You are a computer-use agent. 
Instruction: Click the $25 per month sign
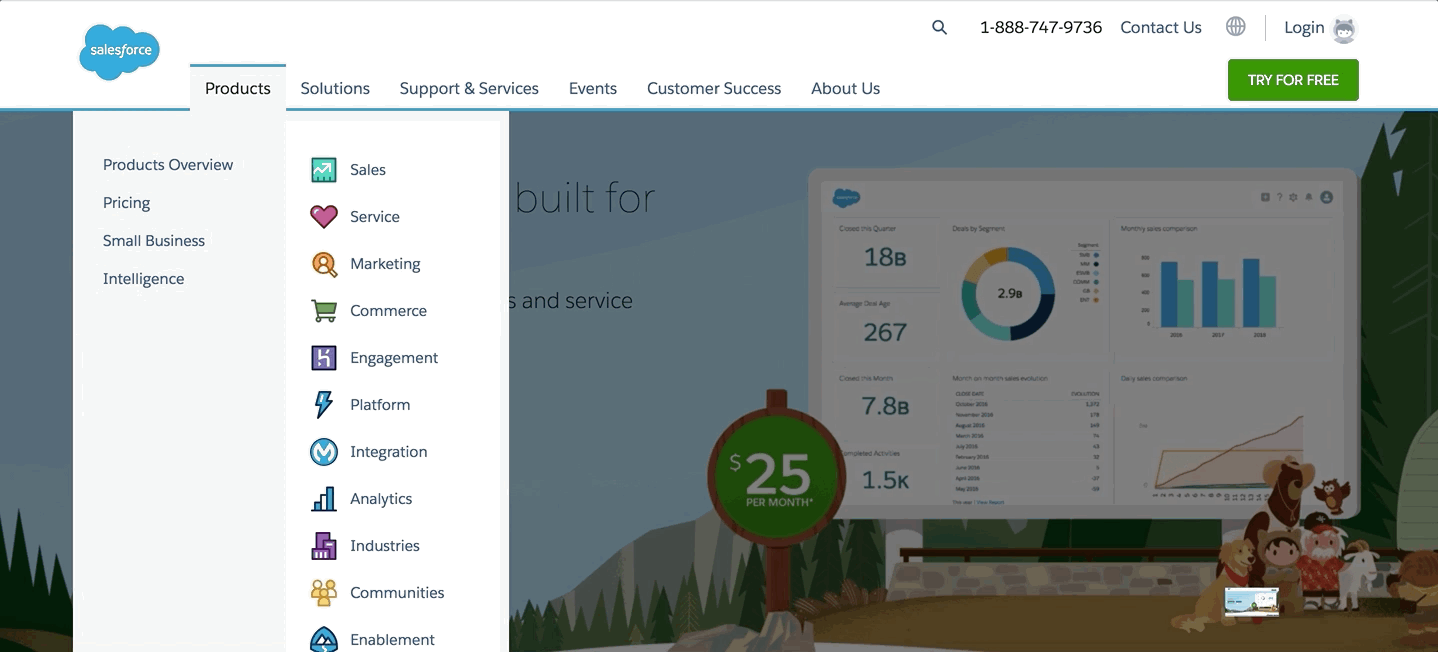pos(777,476)
